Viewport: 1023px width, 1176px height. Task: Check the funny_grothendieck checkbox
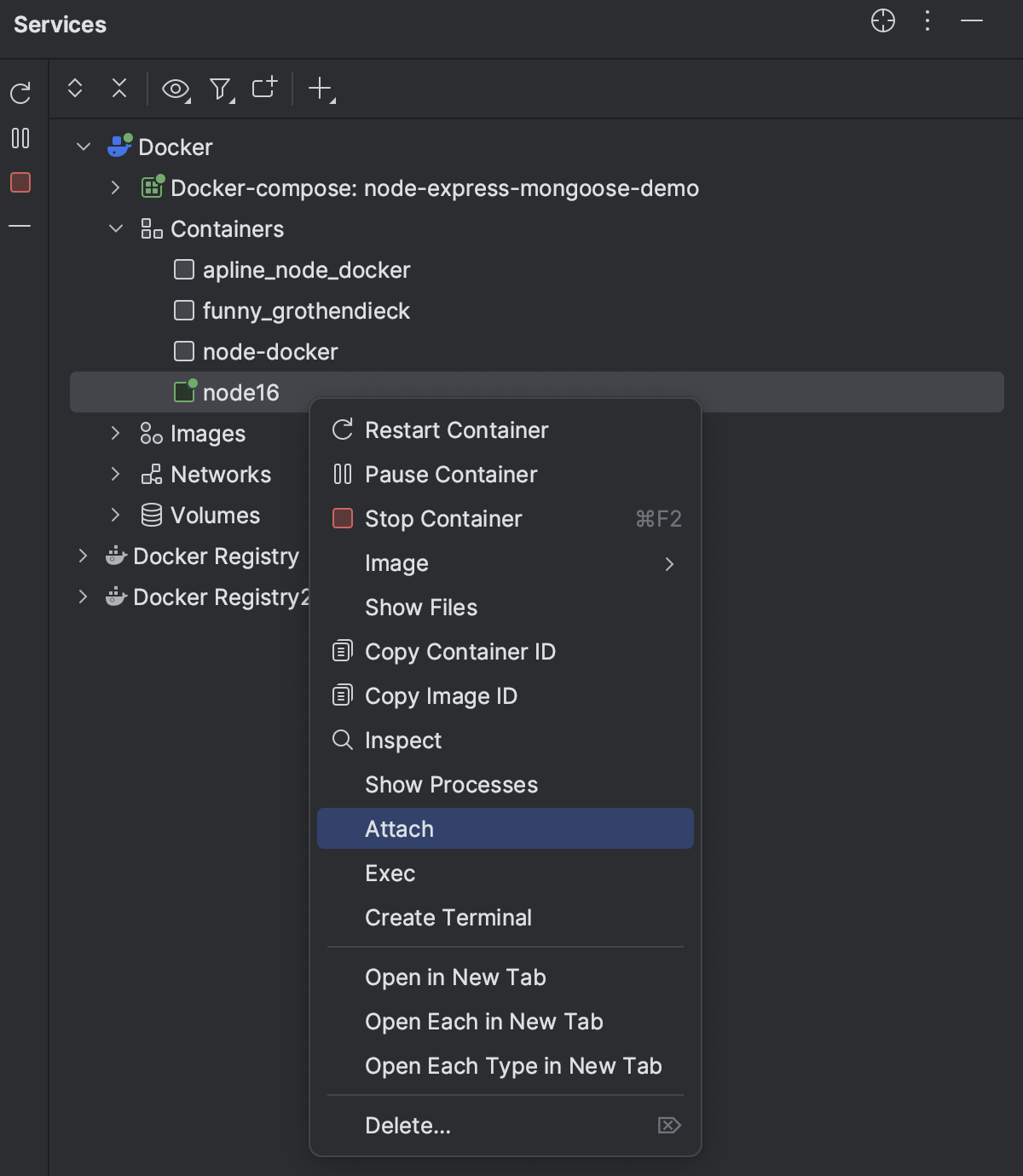click(183, 309)
